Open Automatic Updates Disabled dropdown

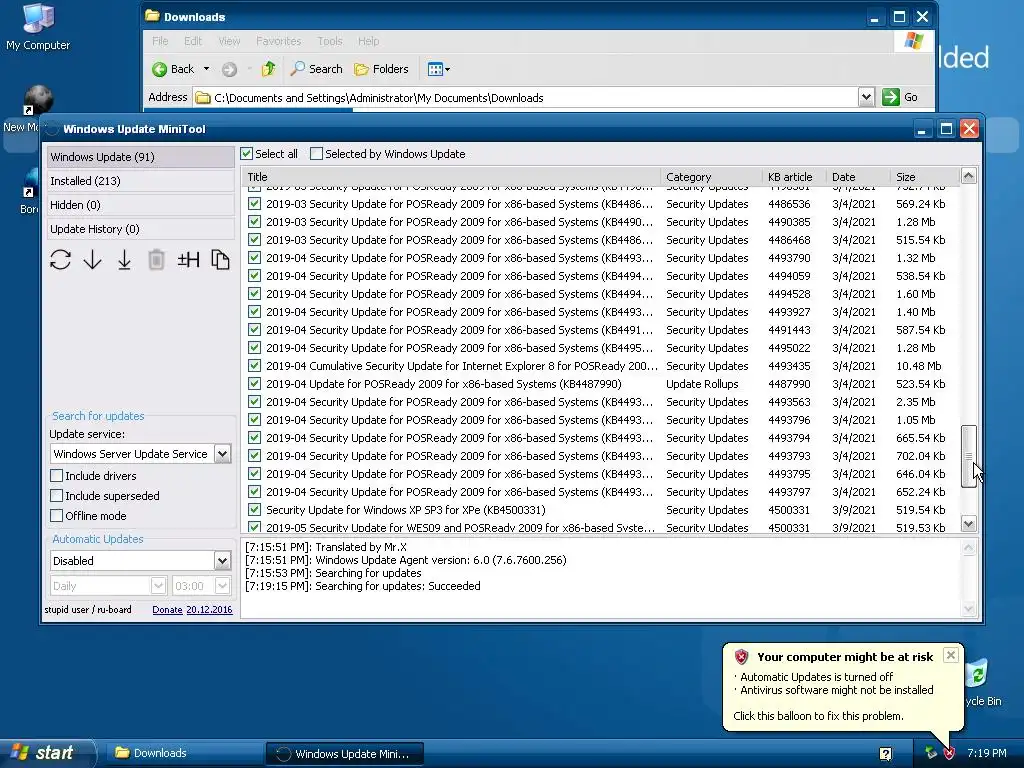222,560
